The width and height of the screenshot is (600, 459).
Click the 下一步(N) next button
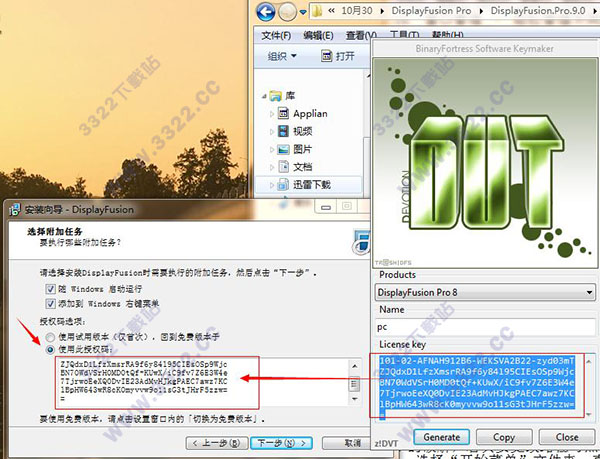coord(281,443)
